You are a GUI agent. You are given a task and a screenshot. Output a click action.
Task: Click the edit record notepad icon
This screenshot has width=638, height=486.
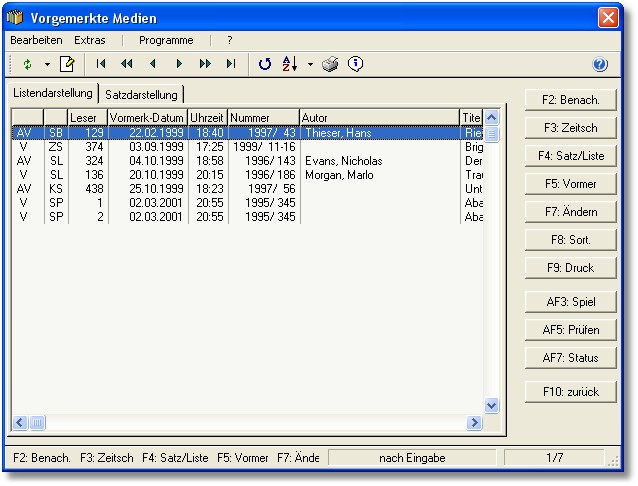point(67,64)
